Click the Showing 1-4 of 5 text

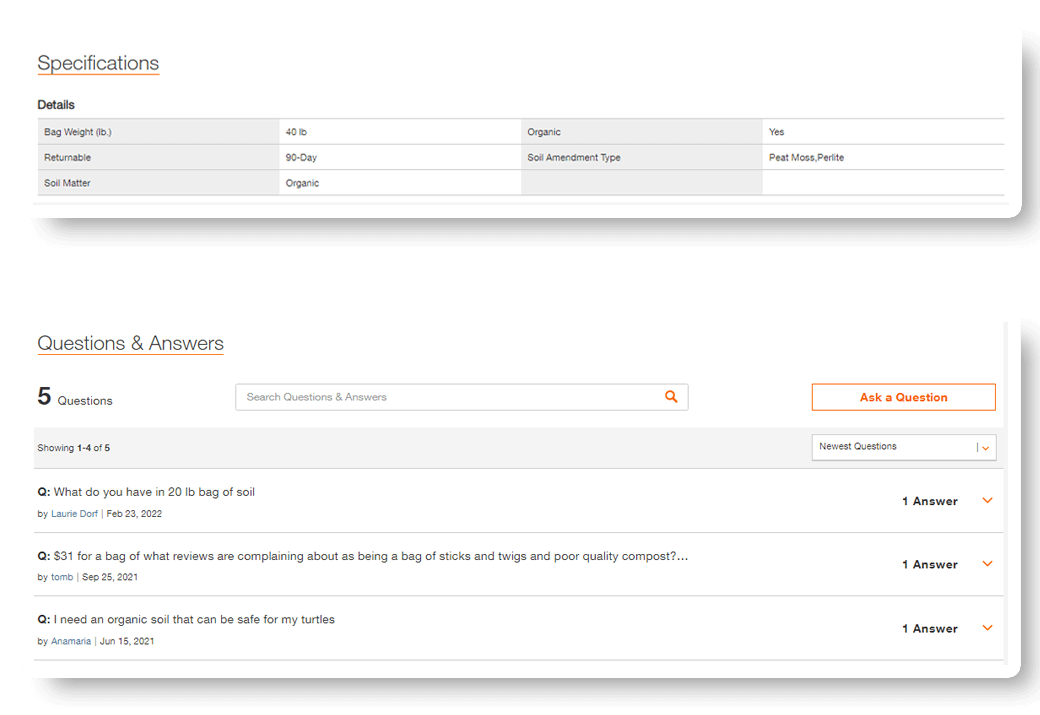point(74,448)
